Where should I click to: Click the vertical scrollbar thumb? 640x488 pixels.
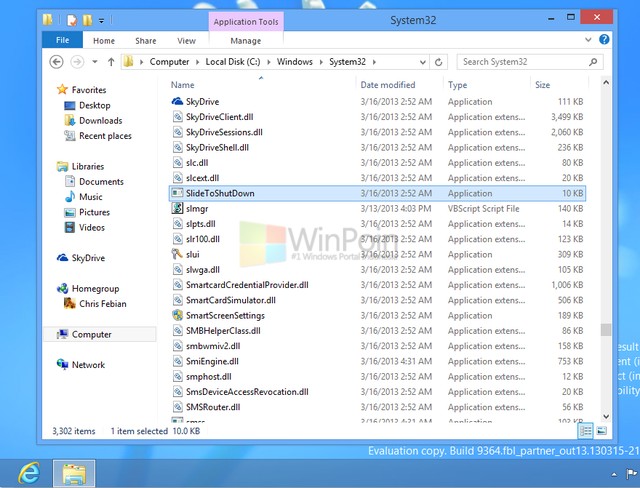pos(606,329)
